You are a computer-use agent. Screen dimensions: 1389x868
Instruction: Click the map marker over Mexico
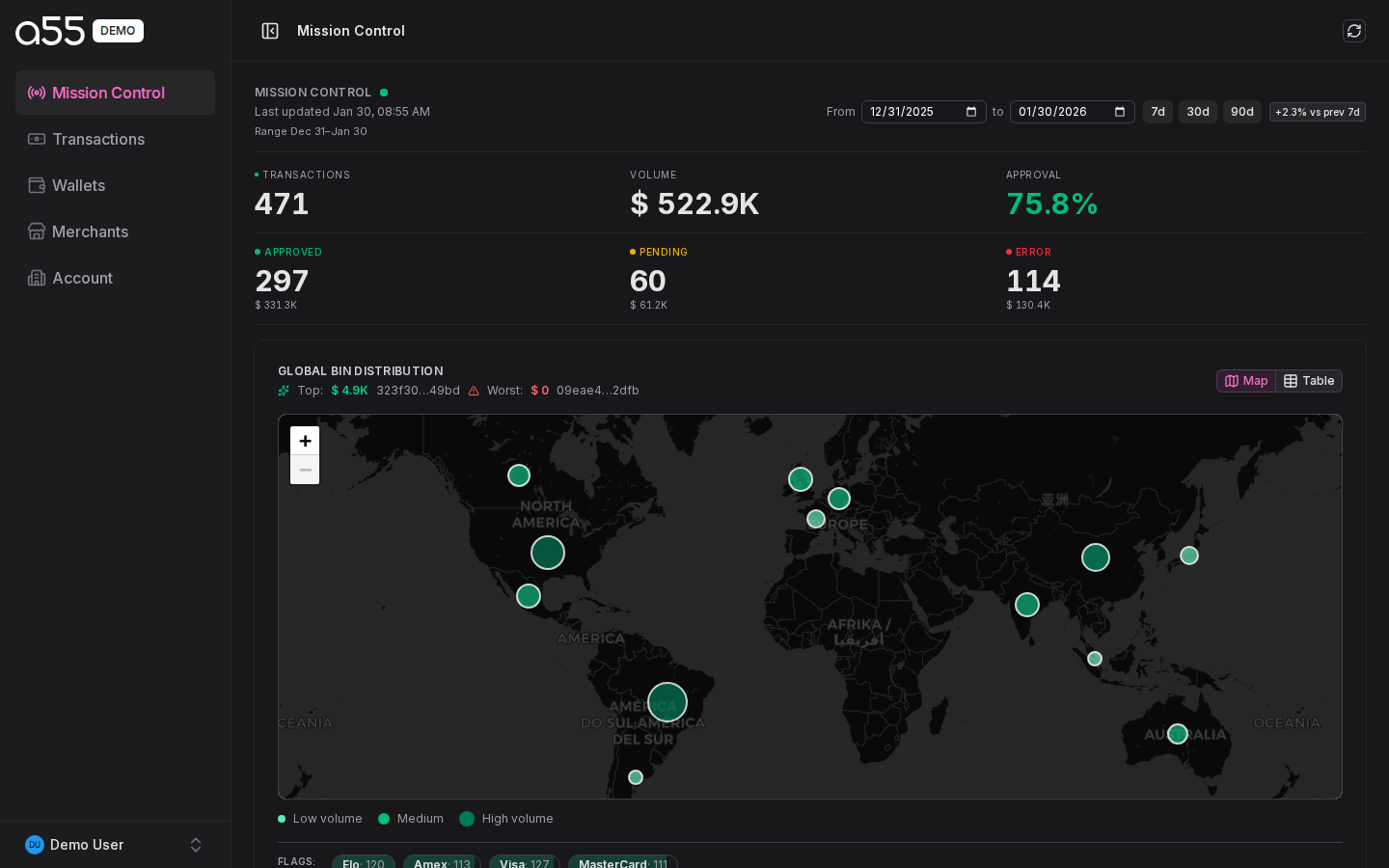point(529,596)
